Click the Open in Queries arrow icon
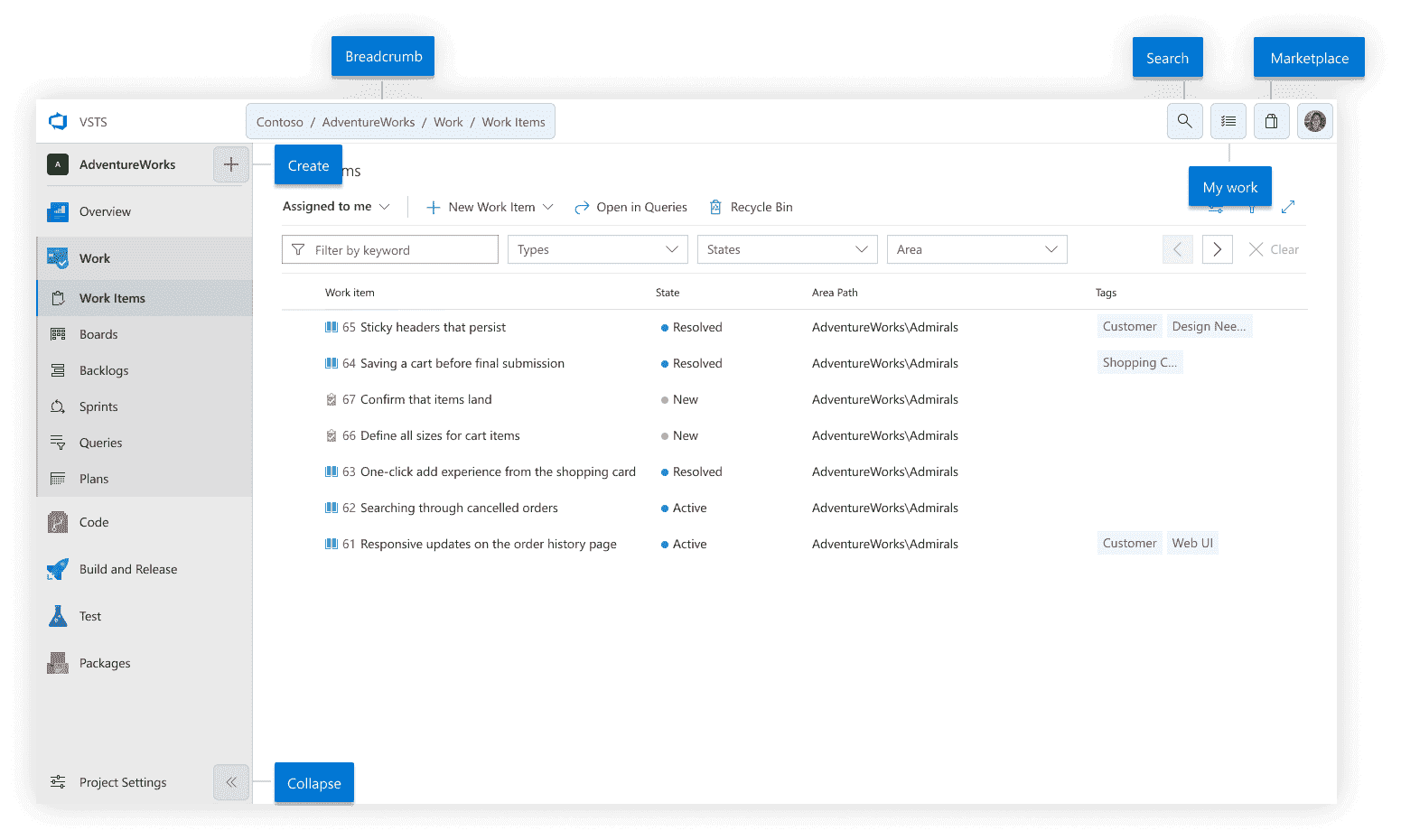 pos(582,207)
